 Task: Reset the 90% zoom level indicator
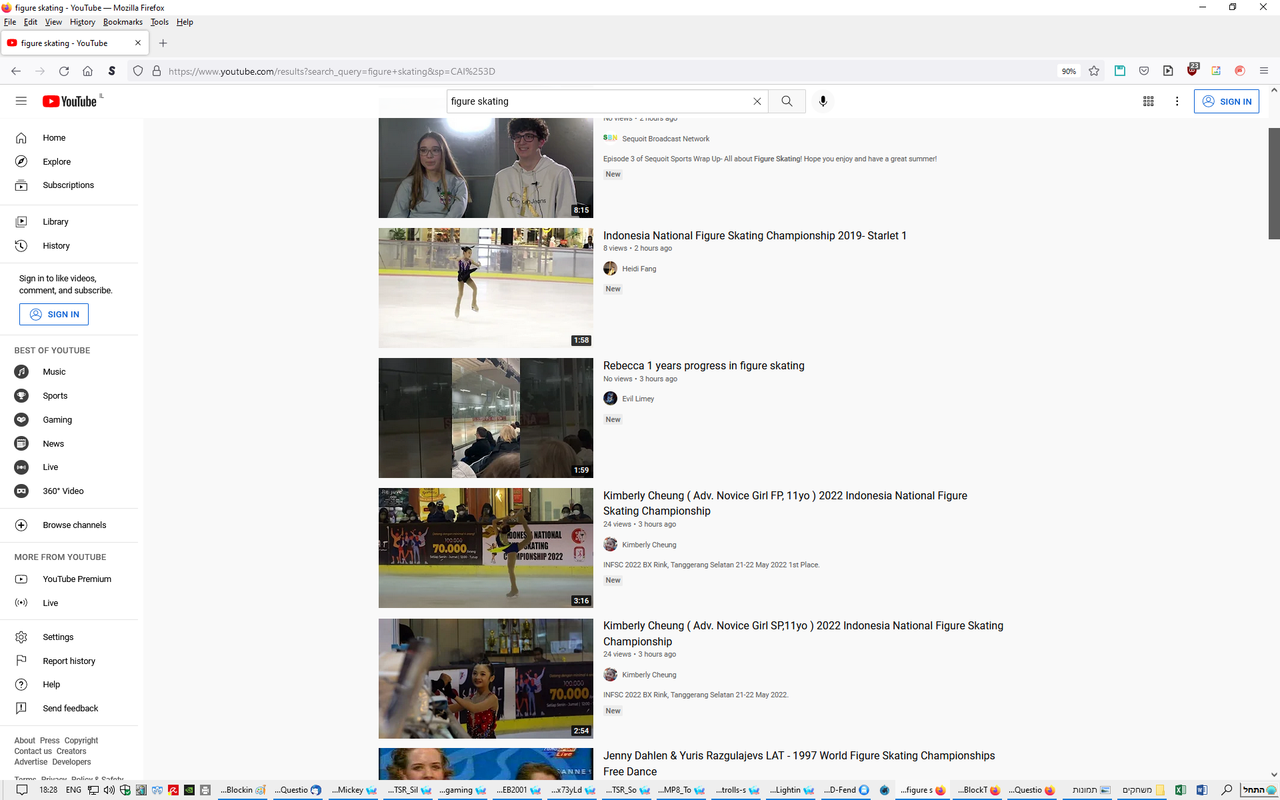point(1069,71)
